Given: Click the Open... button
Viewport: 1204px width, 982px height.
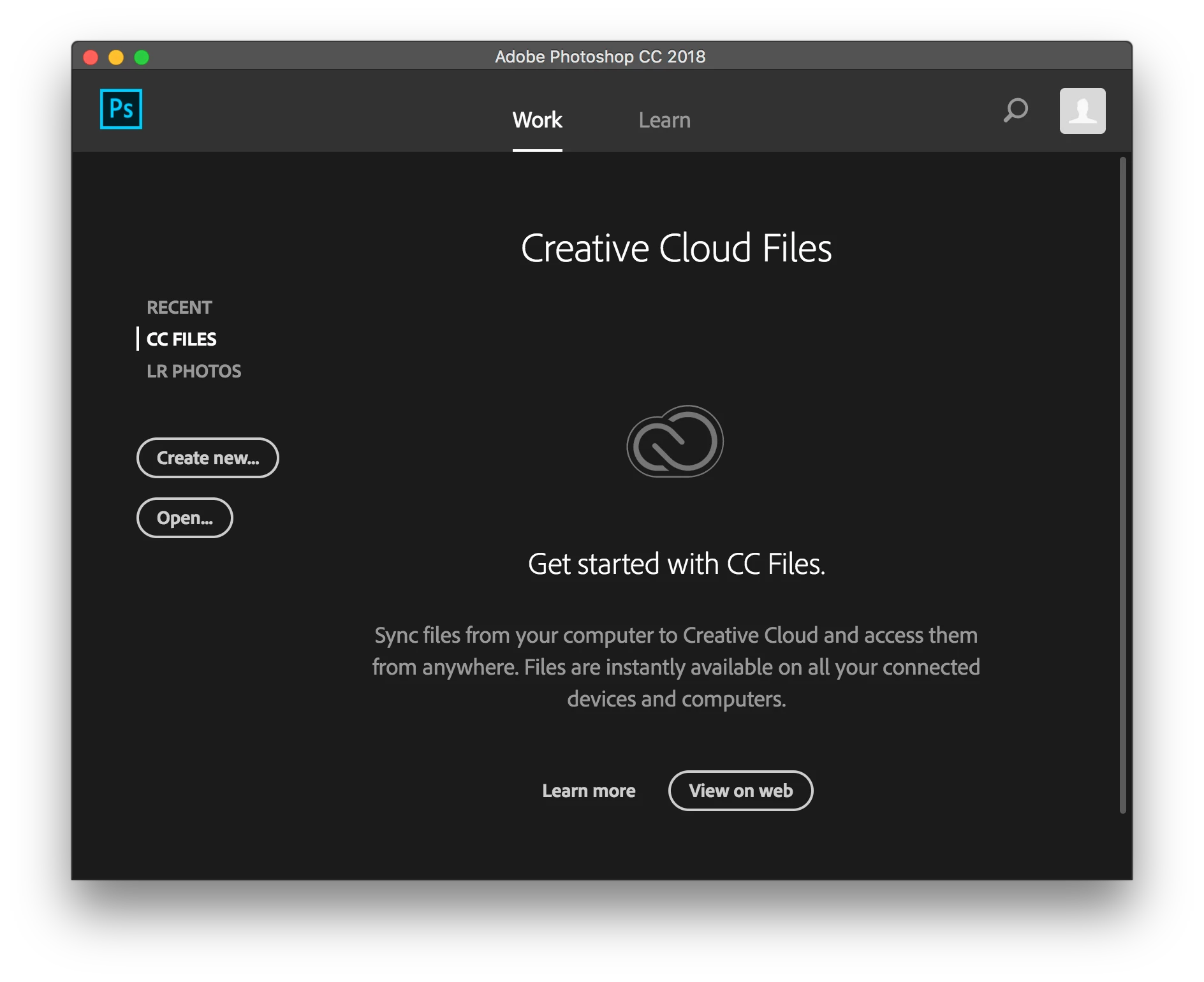Looking at the screenshot, I should [x=185, y=518].
